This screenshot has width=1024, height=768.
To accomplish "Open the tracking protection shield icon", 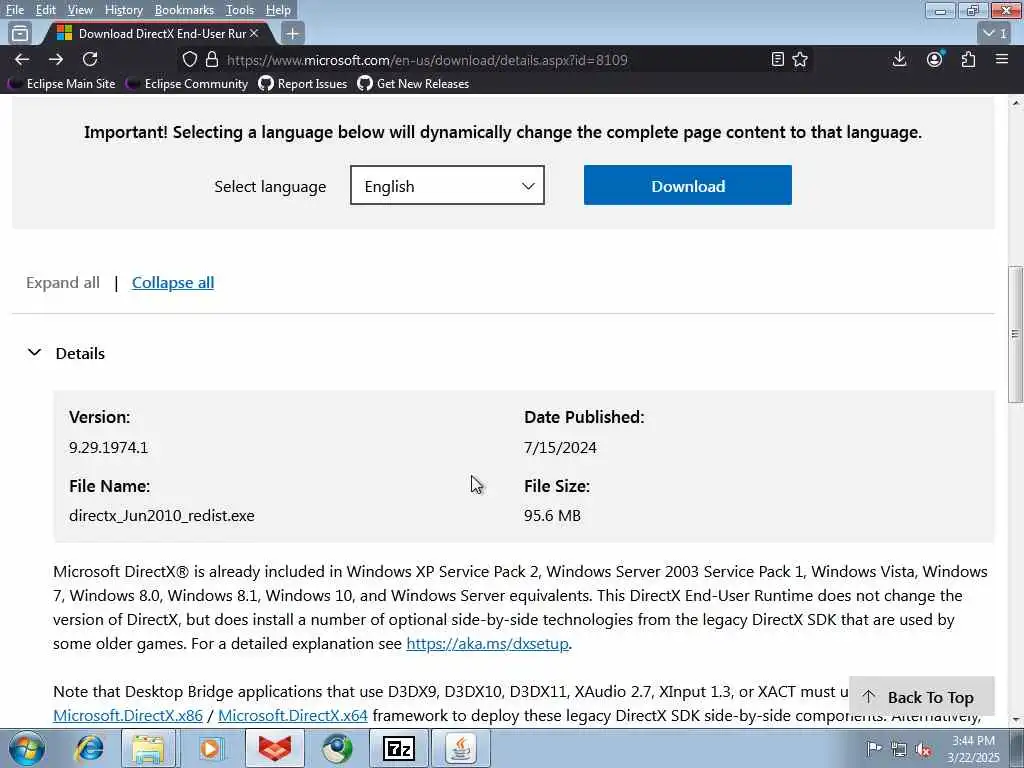I will [189, 60].
